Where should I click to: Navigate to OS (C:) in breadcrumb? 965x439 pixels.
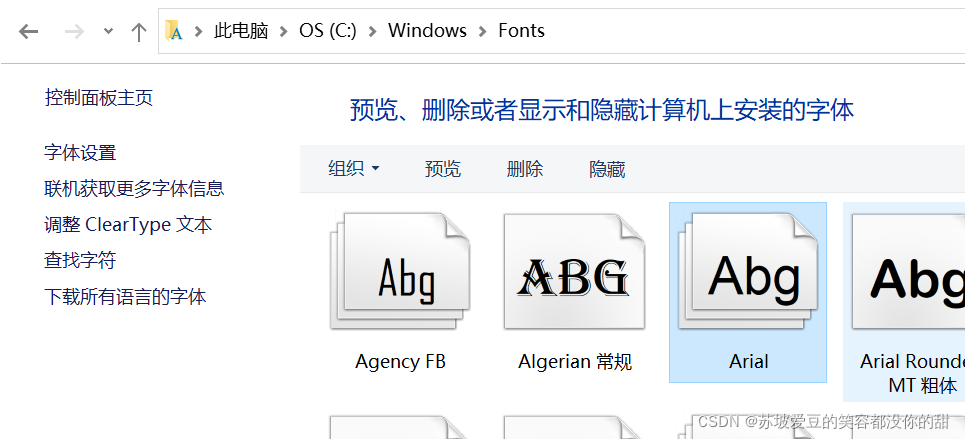pos(328,31)
